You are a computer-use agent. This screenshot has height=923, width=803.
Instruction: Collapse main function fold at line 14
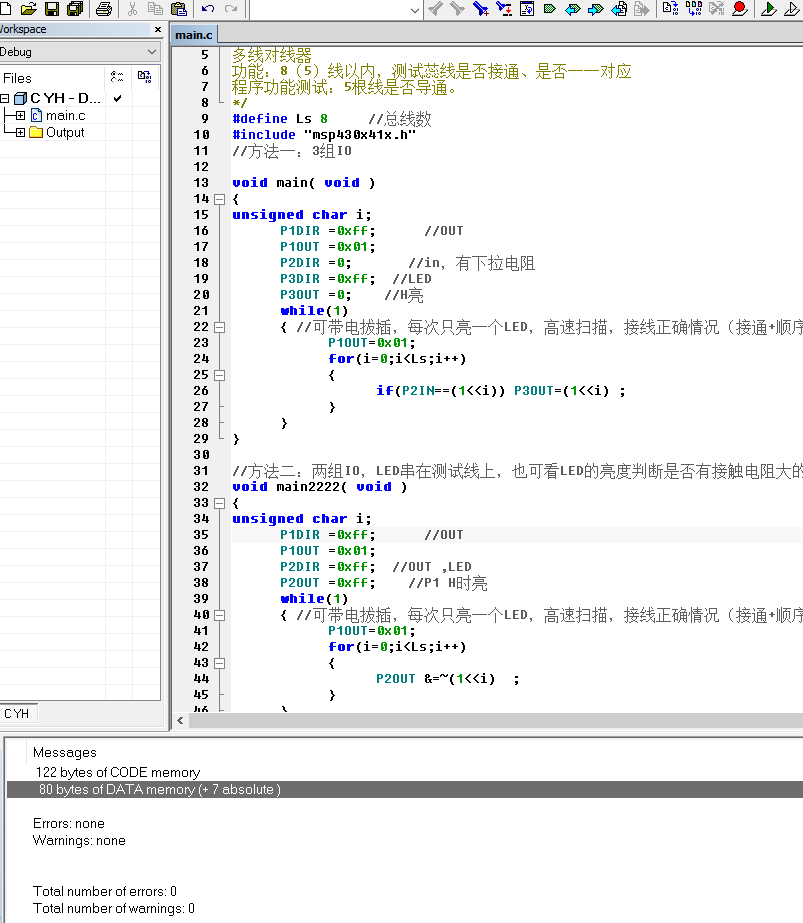[220, 200]
